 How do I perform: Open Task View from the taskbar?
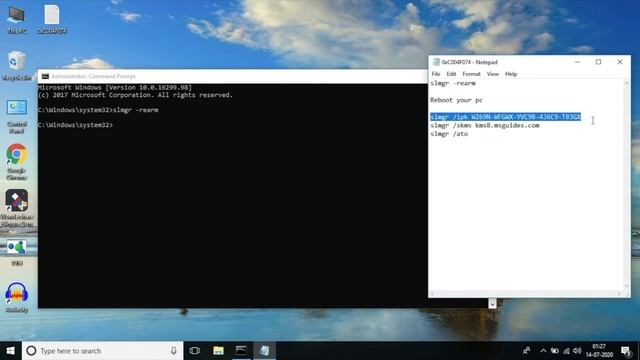[195, 351]
